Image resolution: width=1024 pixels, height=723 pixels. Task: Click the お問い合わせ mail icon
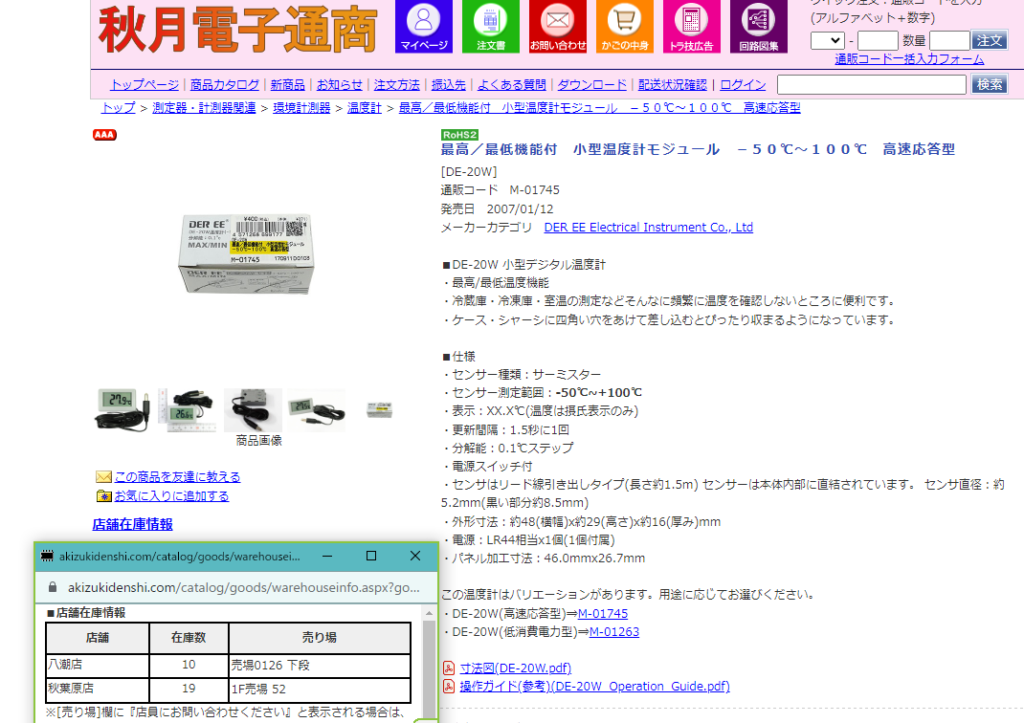point(558,26)
